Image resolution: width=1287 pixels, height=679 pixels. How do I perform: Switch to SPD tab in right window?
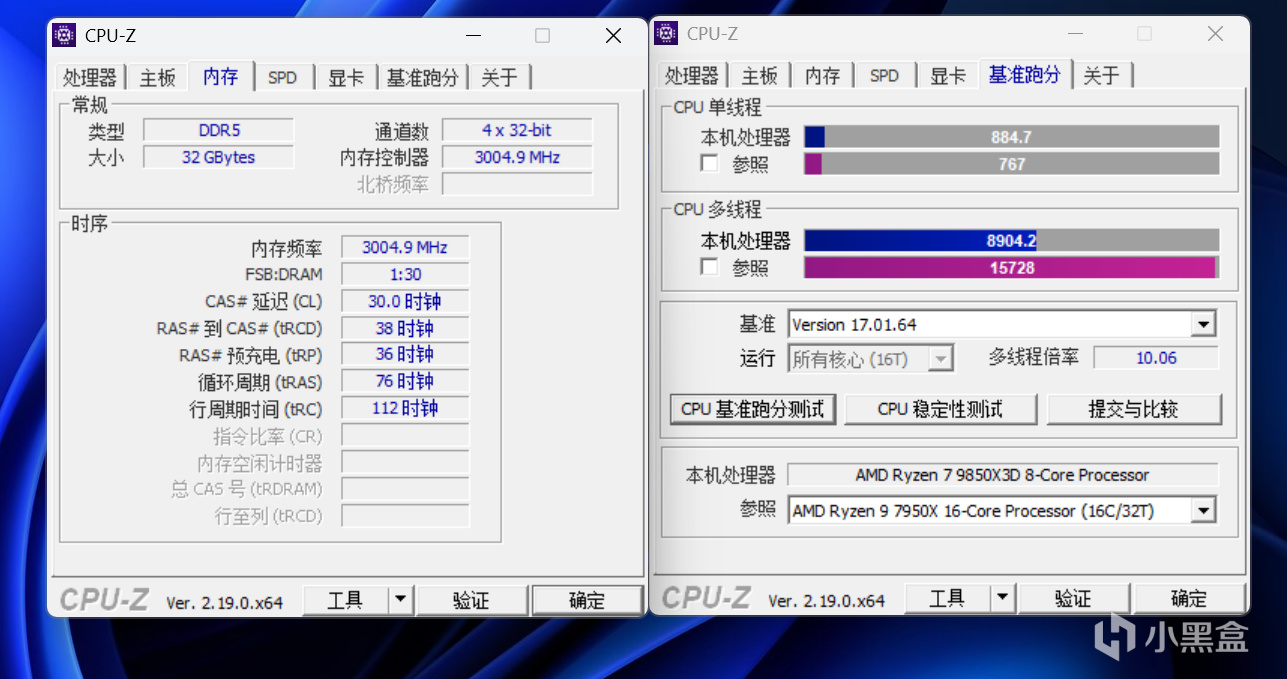click(x=884, y=76)
